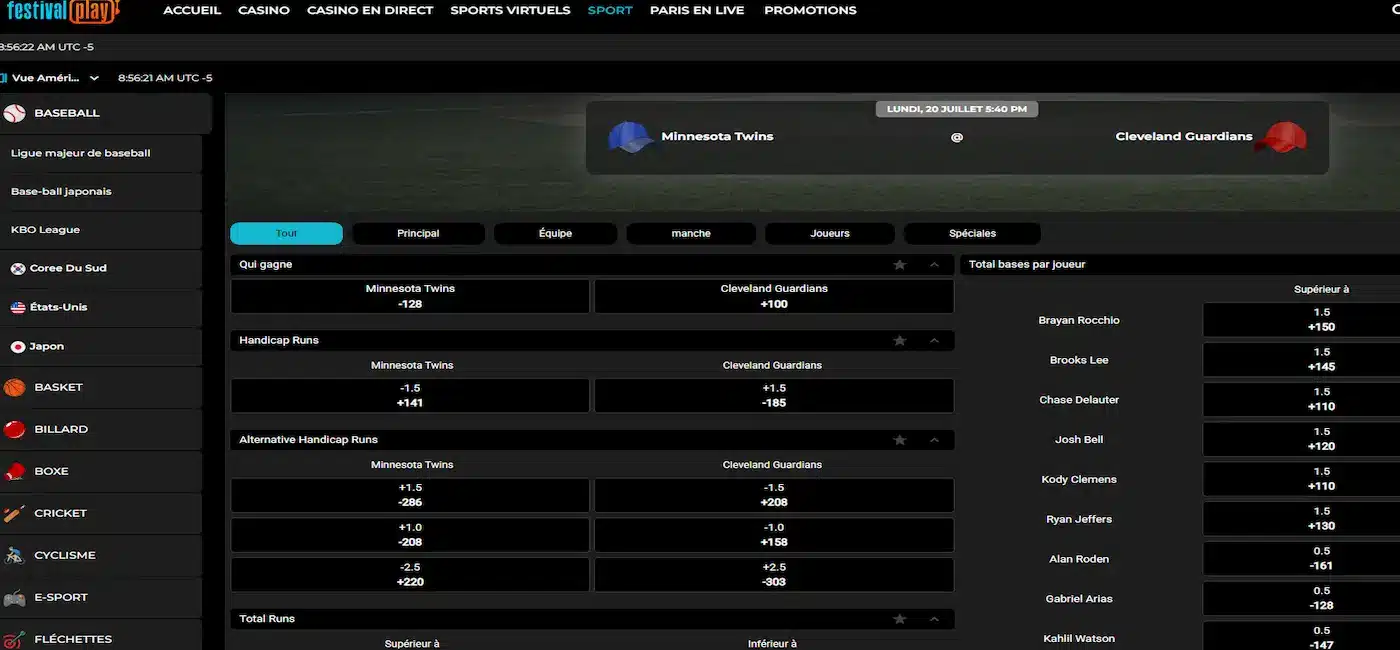Select the Spéciales tab
1400x650 pixels.
pyautogui.click(x=972, y=233)
